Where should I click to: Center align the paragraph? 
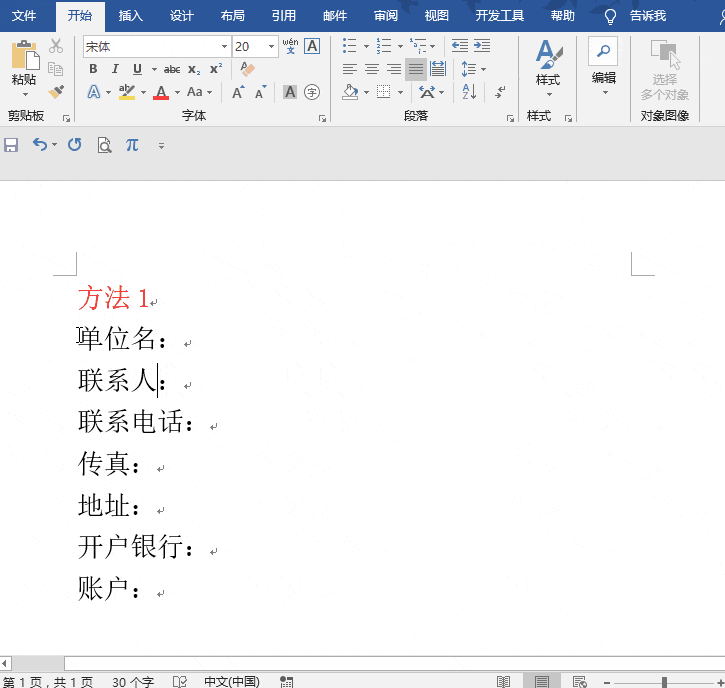(x=371, y=69)
